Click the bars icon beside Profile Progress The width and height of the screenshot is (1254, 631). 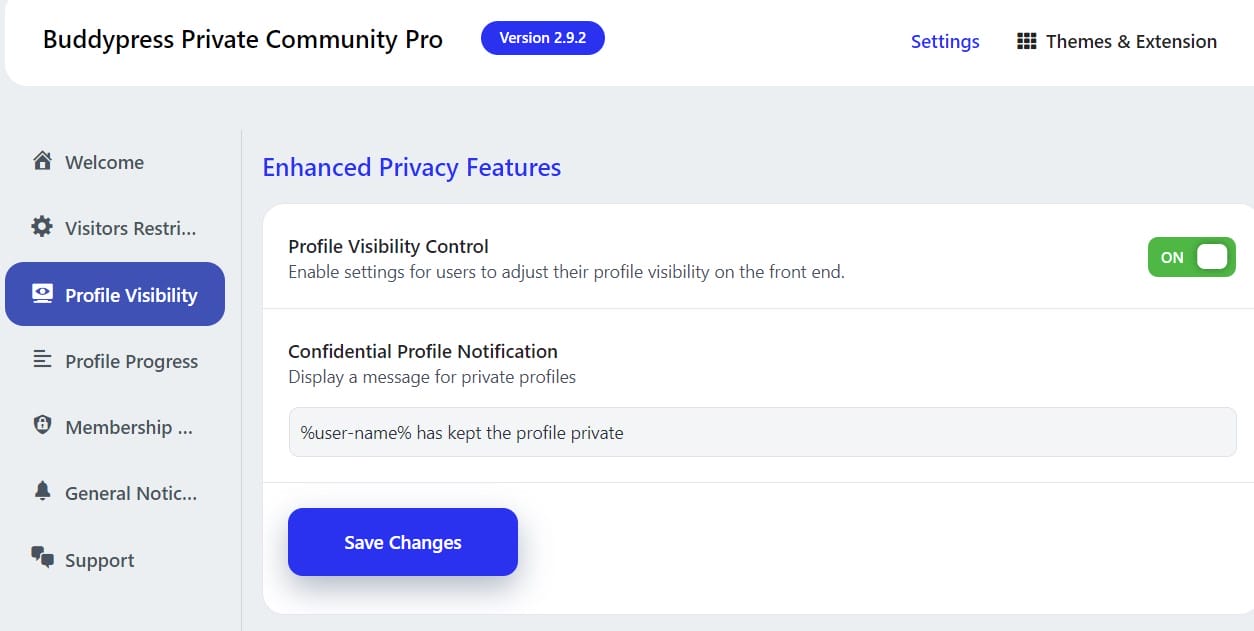click(x=42, y=360)
